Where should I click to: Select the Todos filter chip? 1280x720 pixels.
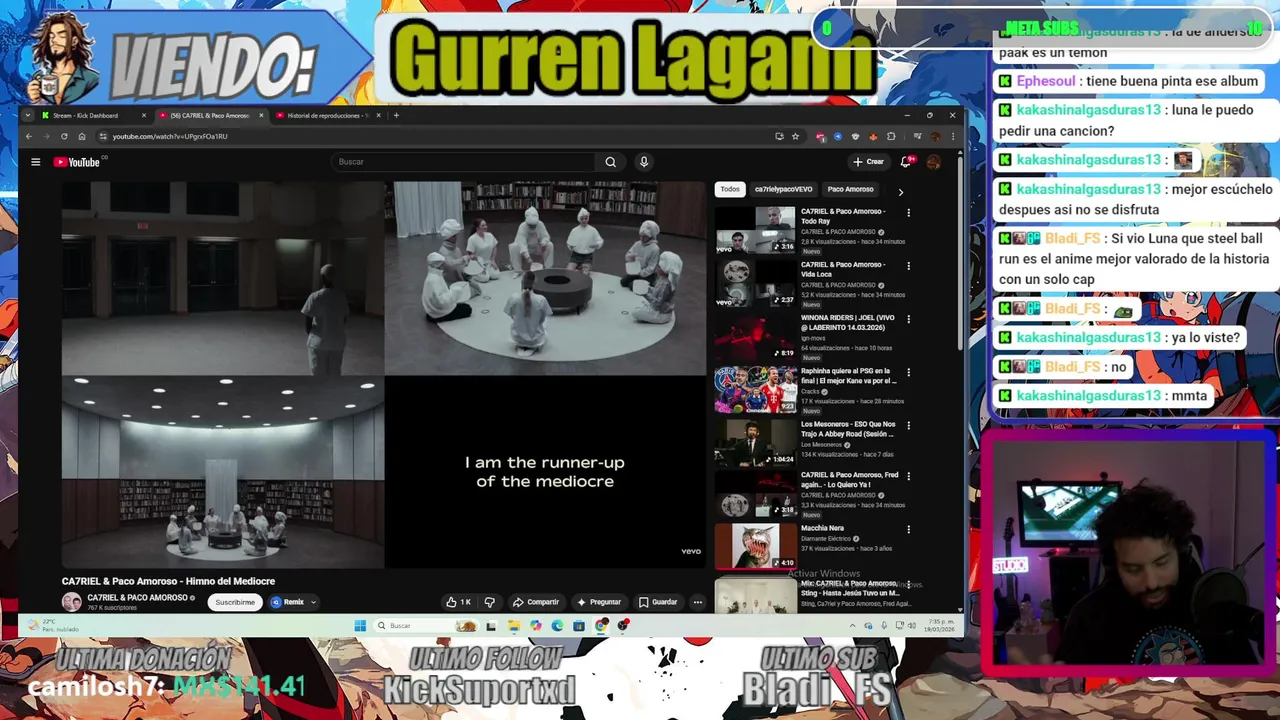click(730, 189)
